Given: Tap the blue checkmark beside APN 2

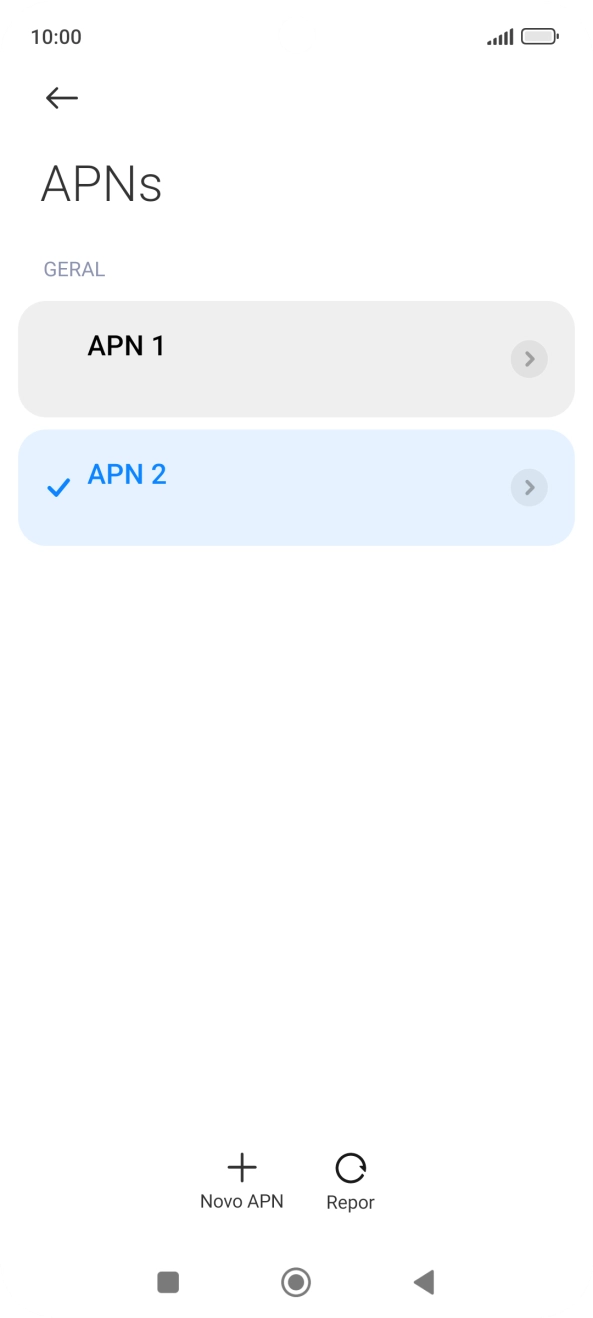Looking at the screenshot, I should point(59,488).
